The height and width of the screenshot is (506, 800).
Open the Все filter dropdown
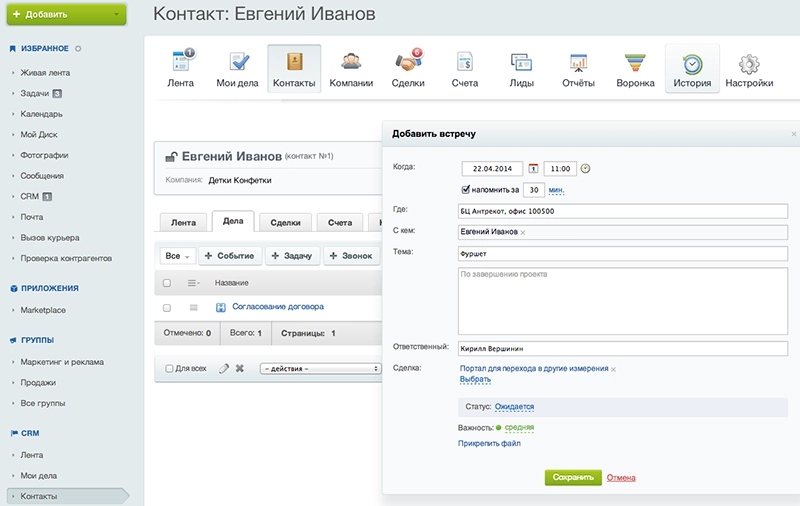[177, 256]
